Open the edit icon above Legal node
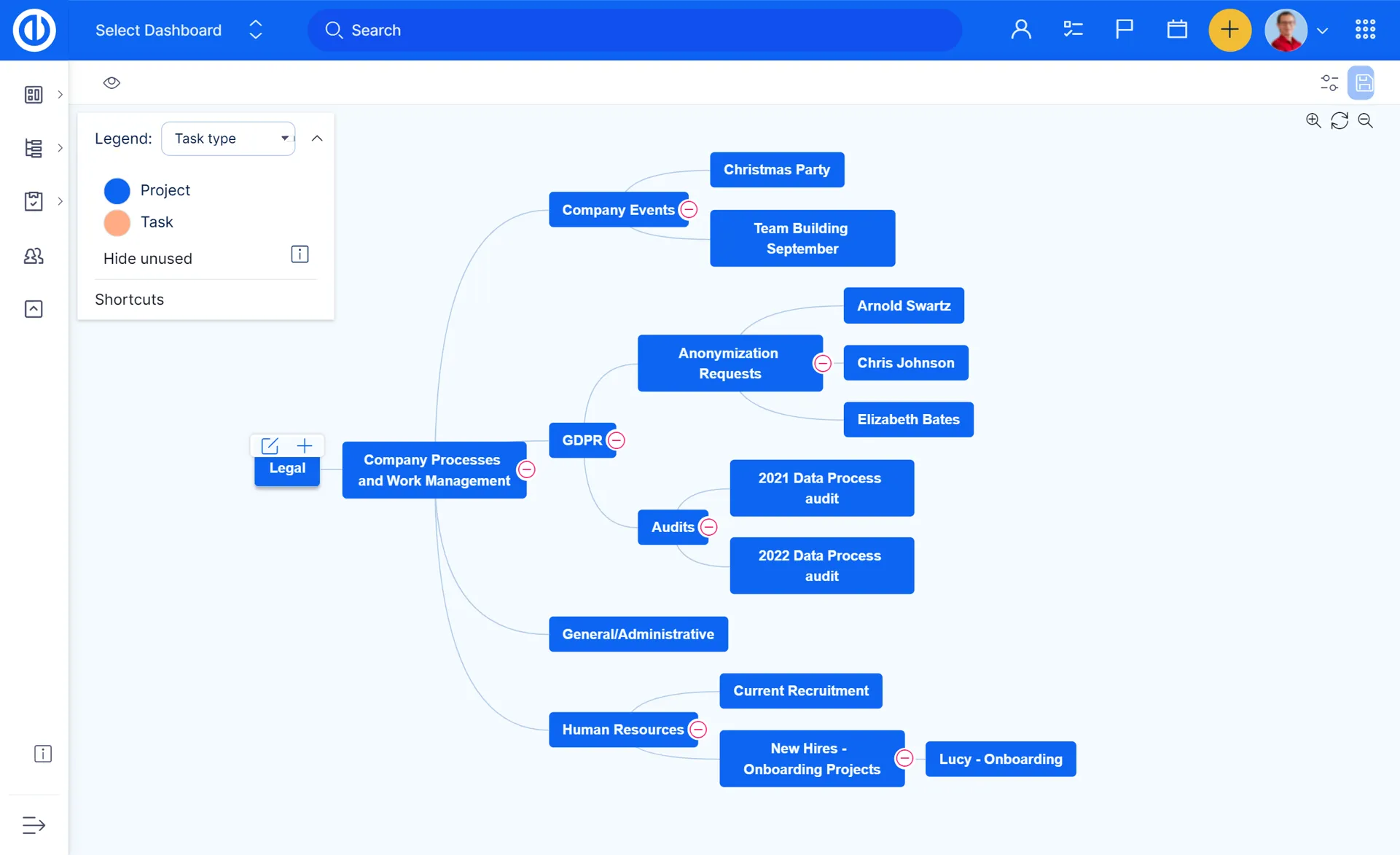 coord(270,445)
